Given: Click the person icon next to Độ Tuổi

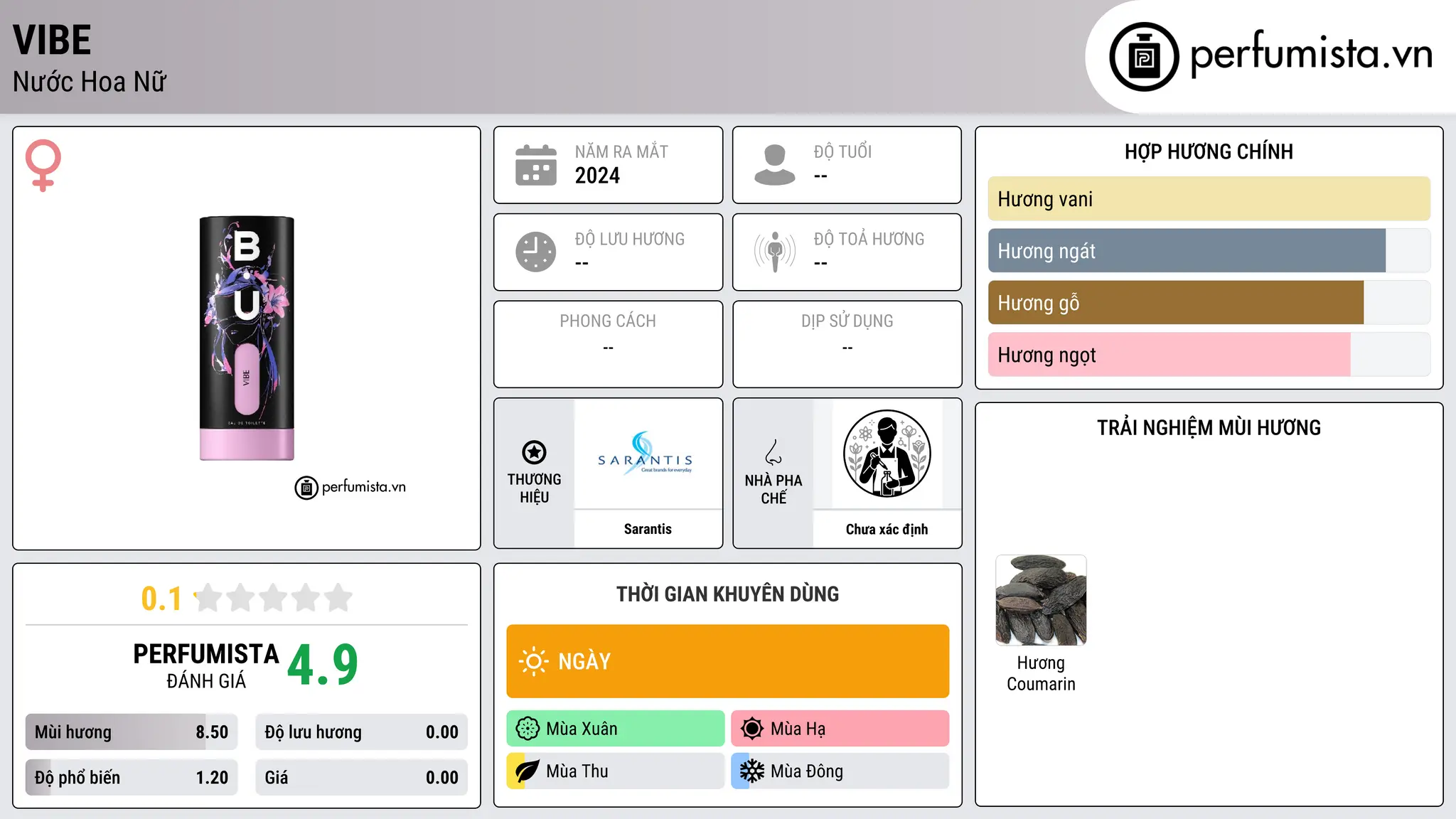Looking at the screenshot, I should click(x=775, y=165).
